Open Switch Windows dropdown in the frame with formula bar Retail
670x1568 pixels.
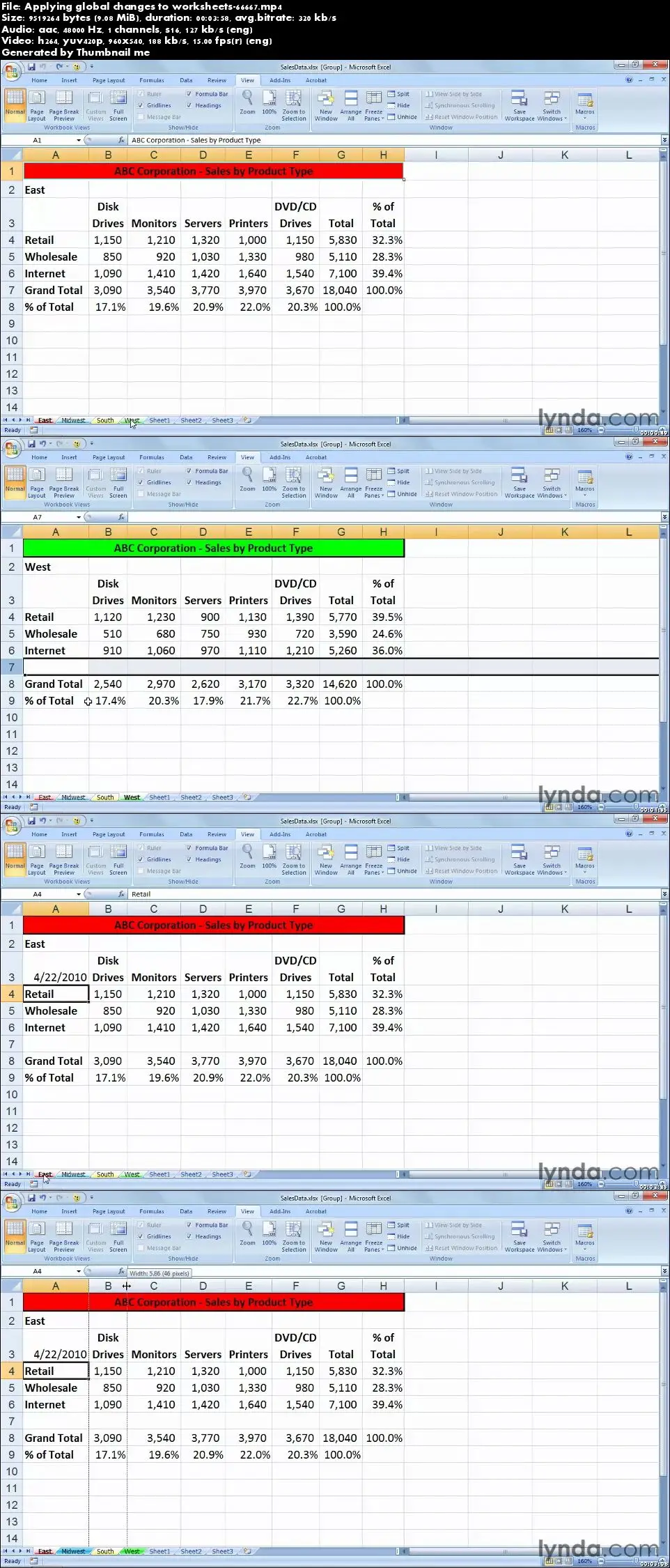[552, 859]
